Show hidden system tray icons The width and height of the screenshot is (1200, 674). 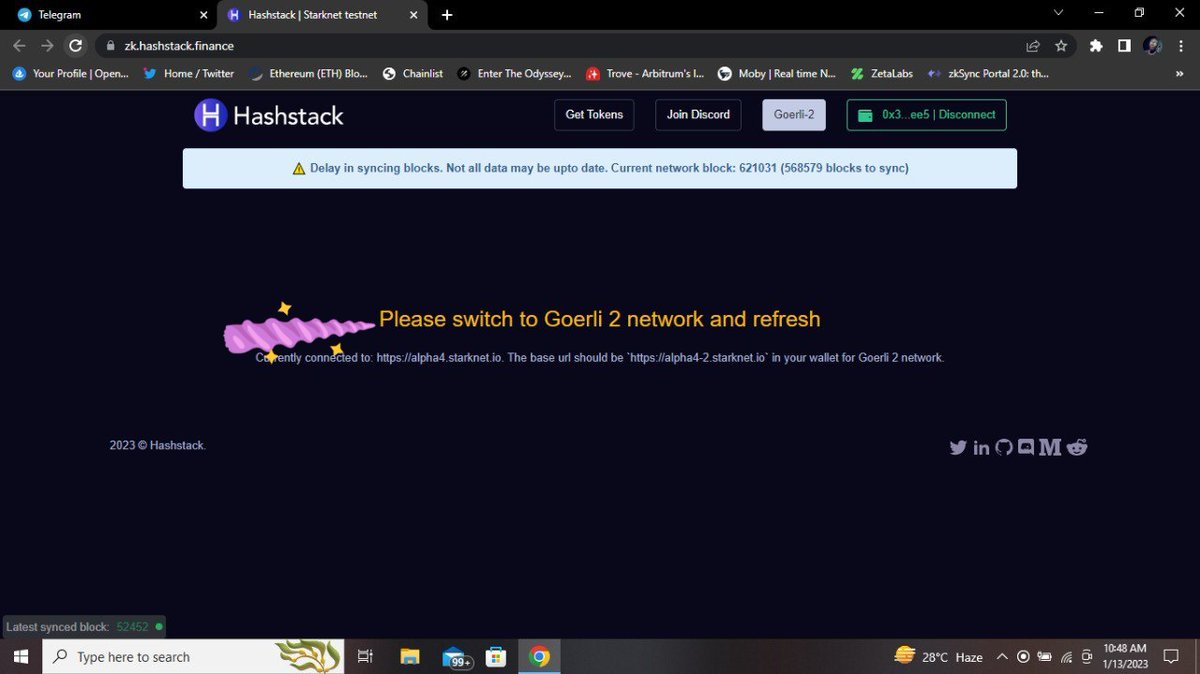point(1002,657)
